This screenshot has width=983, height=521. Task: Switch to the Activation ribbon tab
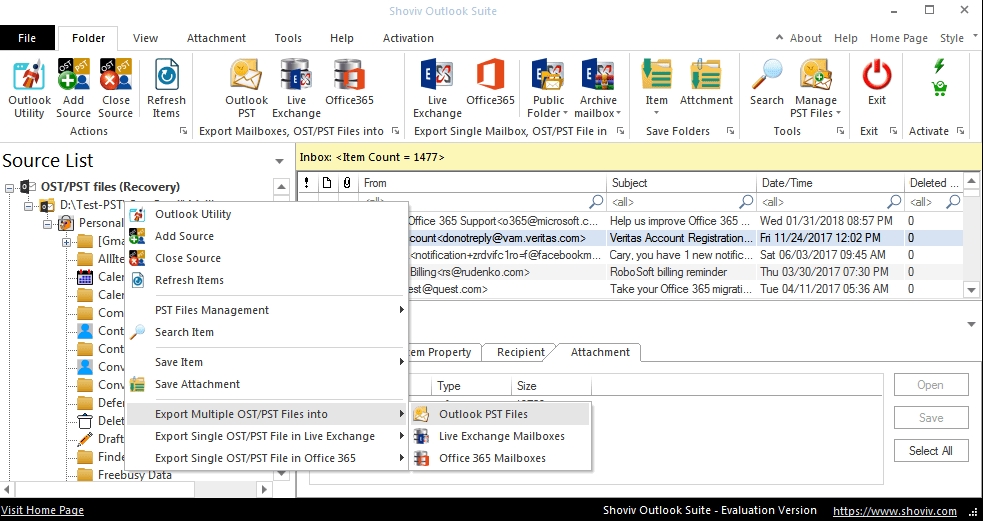click(408, 38)
